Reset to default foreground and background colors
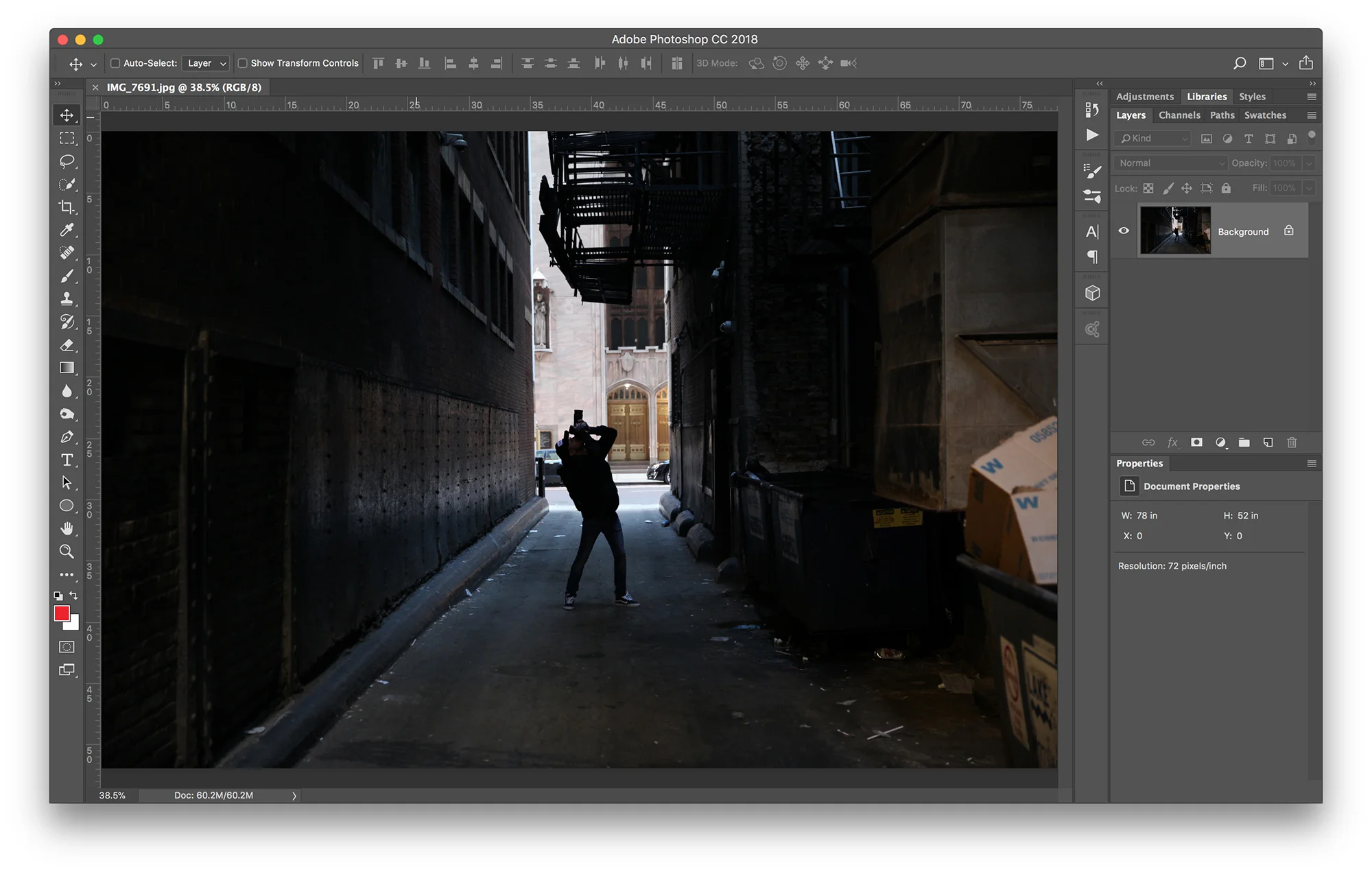1372x874 pixels. [x=58, y=595]
